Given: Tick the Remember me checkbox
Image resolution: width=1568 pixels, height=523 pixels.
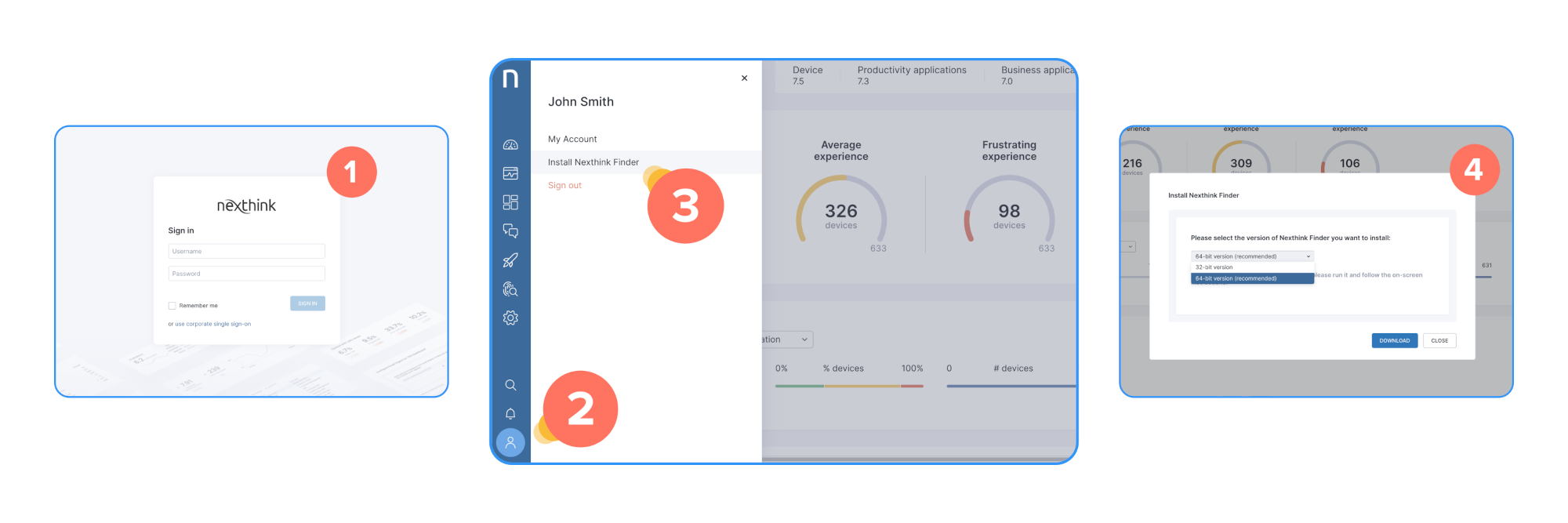Looking at the screenshot, I should (x=172, y=306).
